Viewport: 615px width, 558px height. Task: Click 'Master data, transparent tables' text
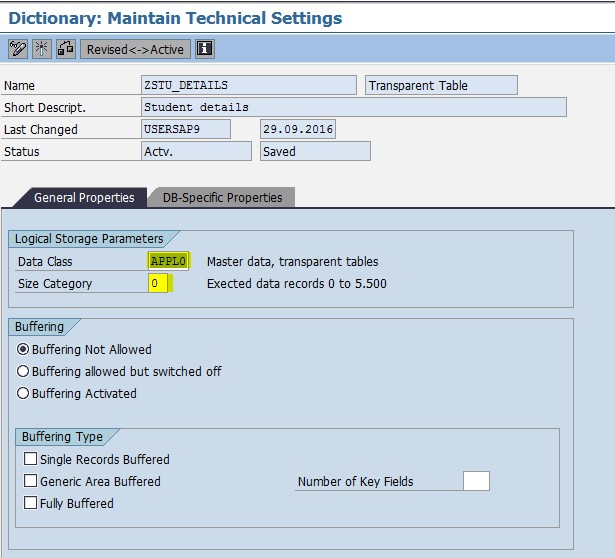(x=293, y=262)
